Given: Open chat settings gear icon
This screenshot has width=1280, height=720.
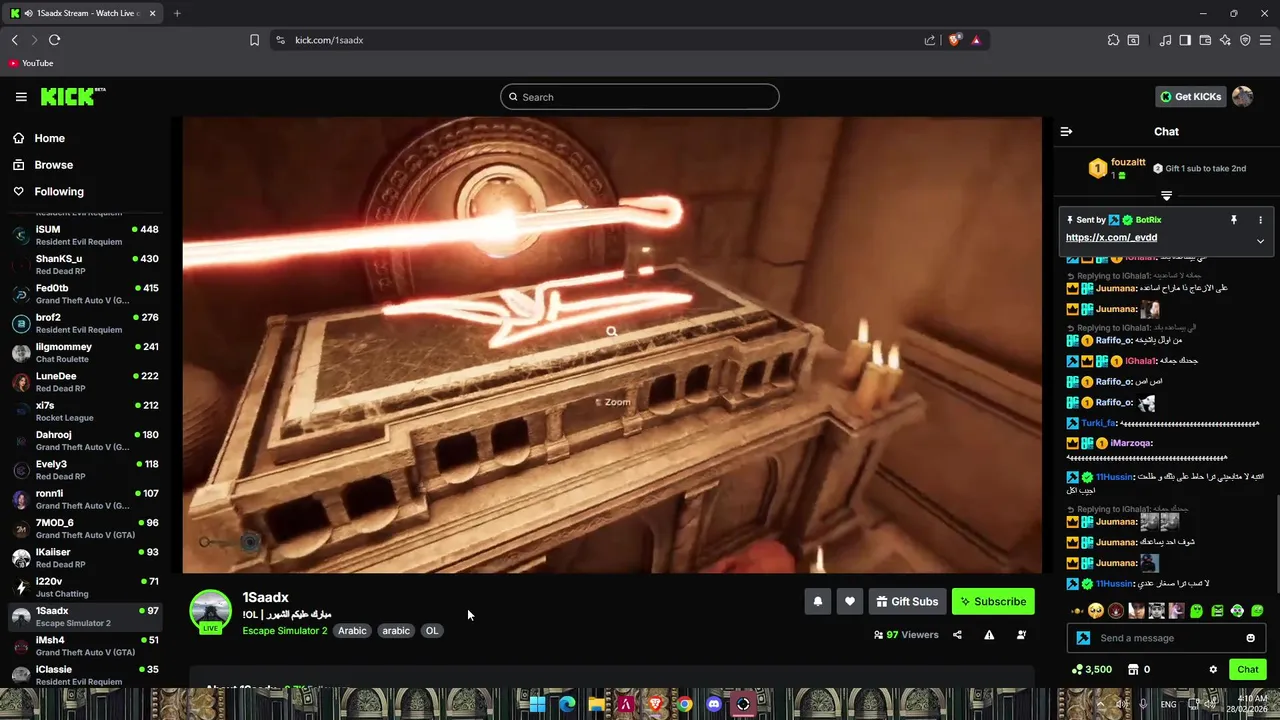Looking at the screenshot, I should click(1213, 670).
